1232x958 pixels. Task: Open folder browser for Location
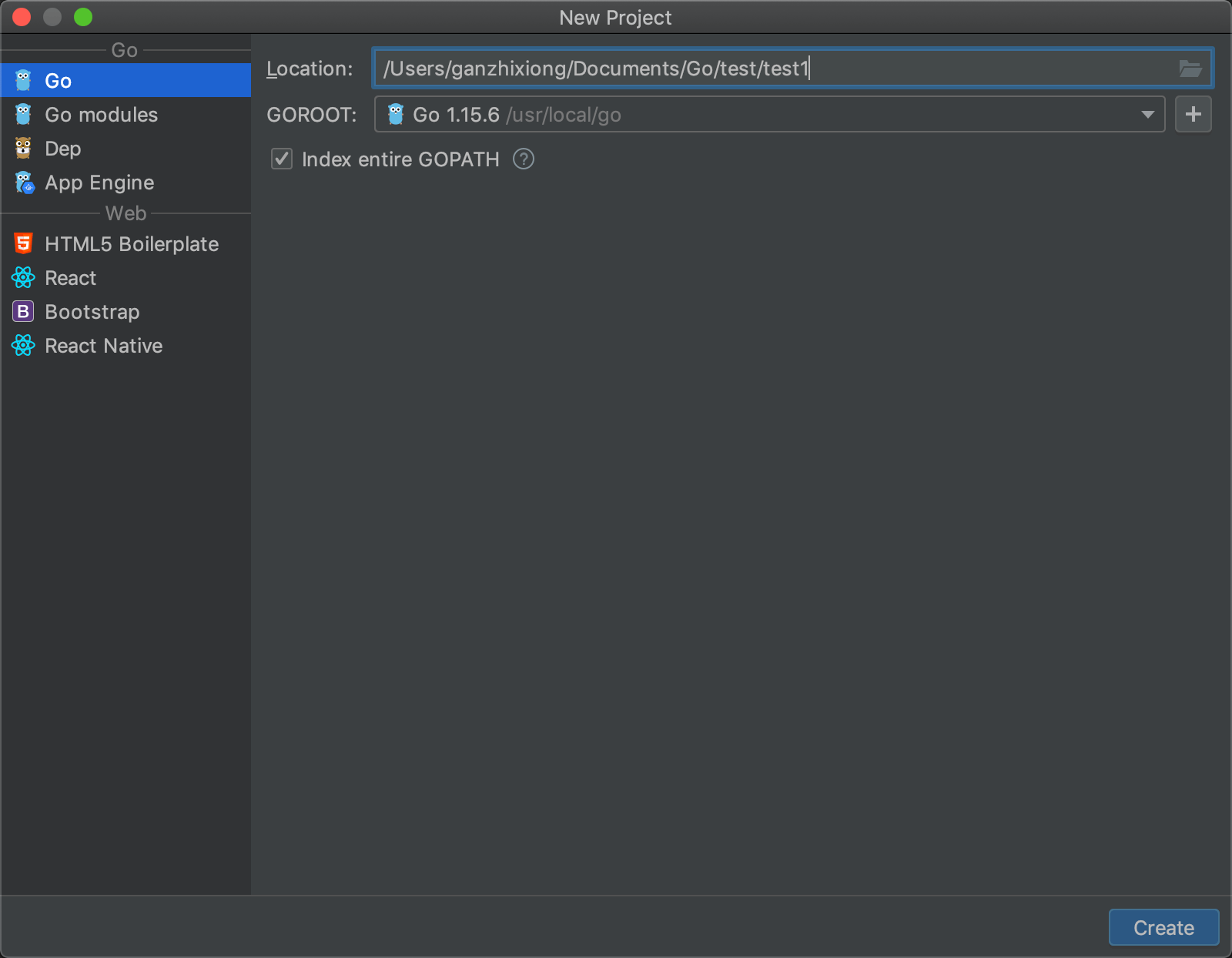click(x=1190, y=69)
